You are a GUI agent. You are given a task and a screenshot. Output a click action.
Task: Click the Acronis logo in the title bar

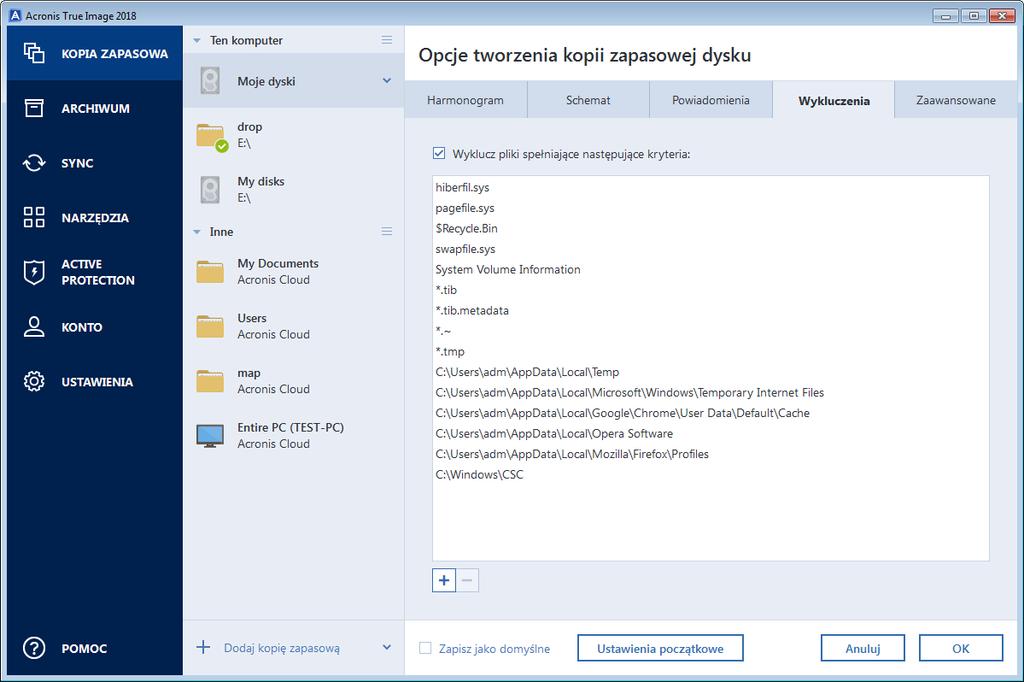(15, 16)
